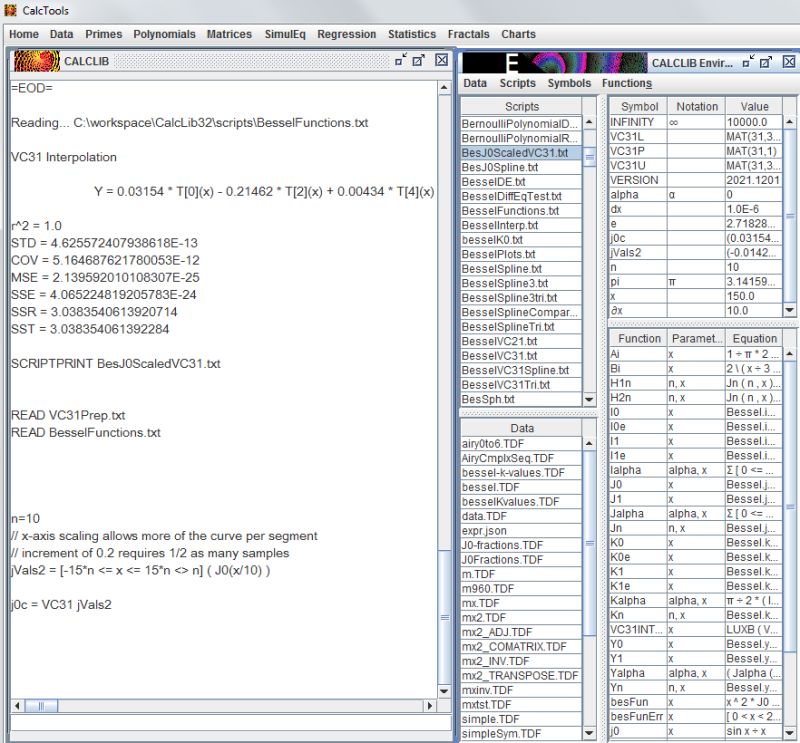Select BesSph.txt script

(x=521, y=399)
